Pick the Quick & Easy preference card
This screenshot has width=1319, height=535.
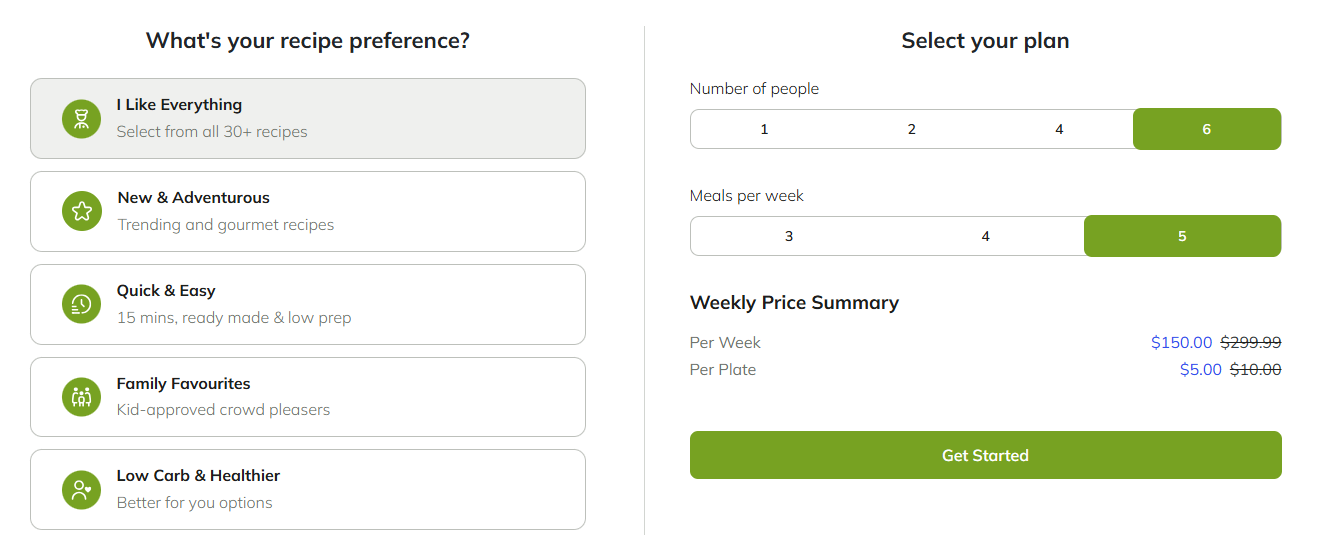click(x=308, y=304)
